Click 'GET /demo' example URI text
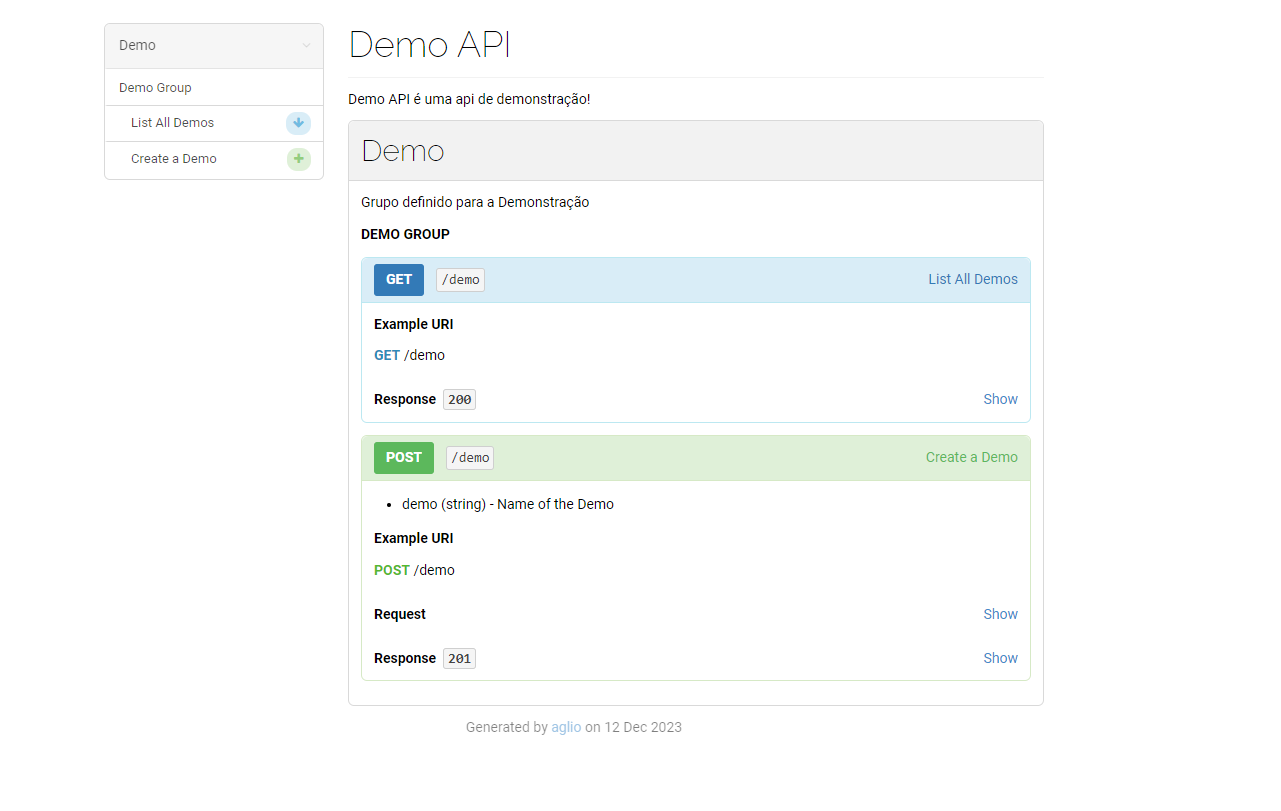 (x=409, y=355)
